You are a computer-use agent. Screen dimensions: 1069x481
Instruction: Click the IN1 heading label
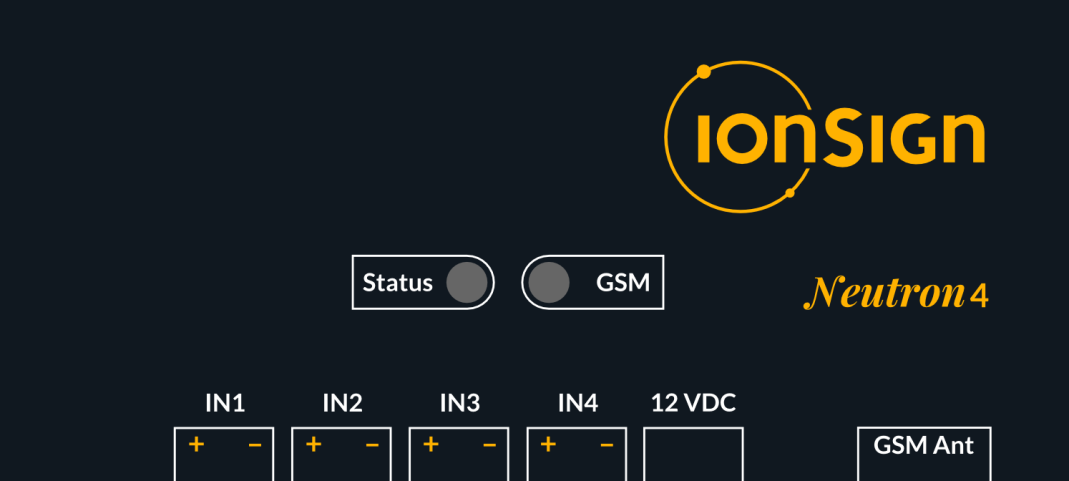225,403
